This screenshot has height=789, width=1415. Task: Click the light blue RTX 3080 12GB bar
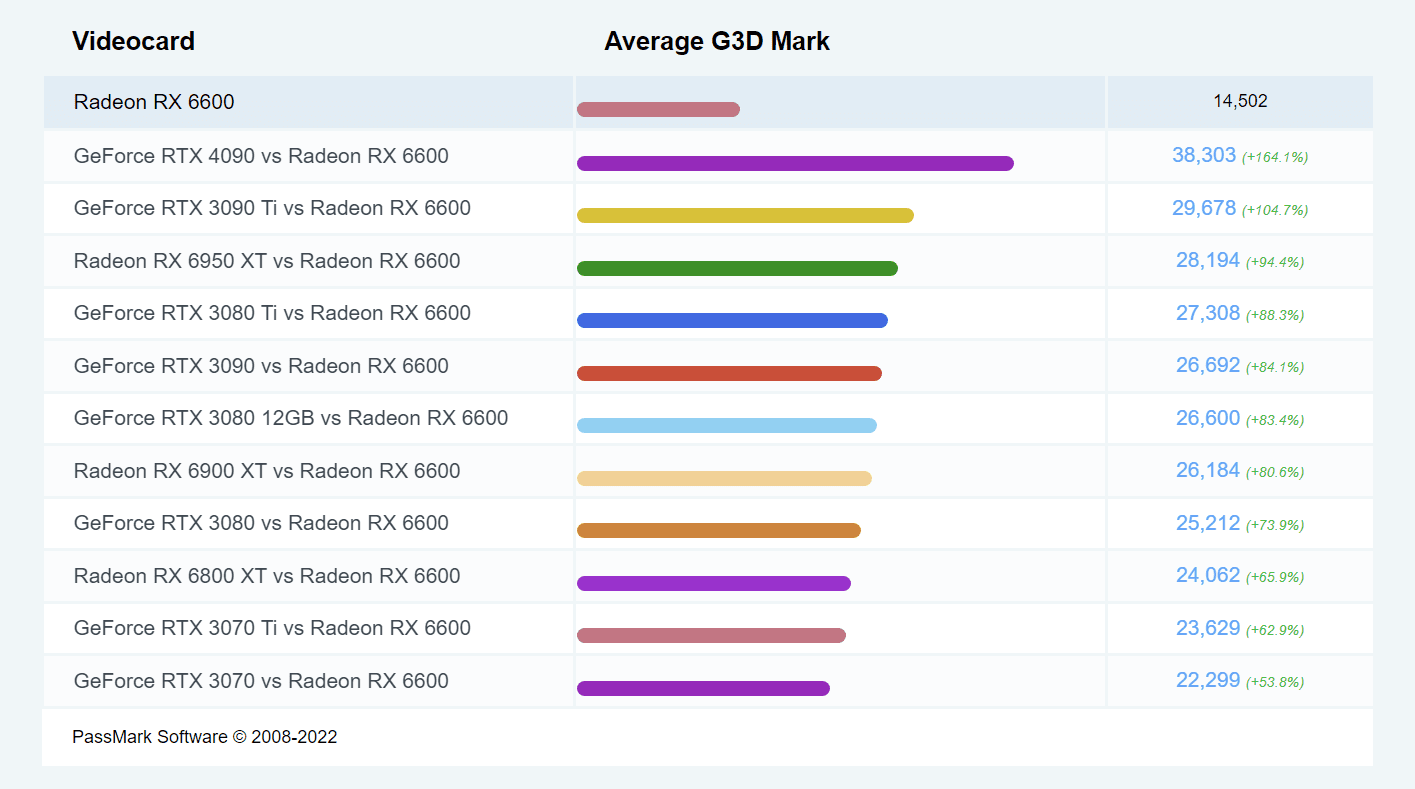727,425
